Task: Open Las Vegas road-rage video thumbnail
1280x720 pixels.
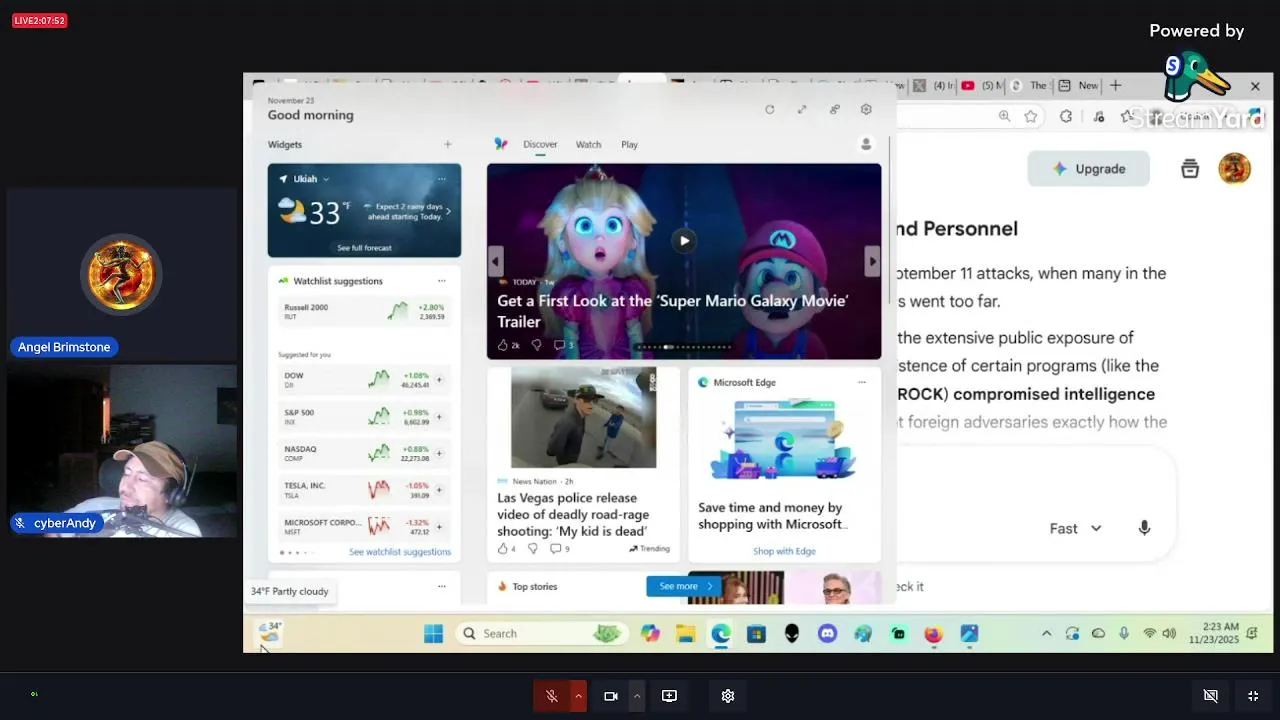Action: [x=583, y=418]
